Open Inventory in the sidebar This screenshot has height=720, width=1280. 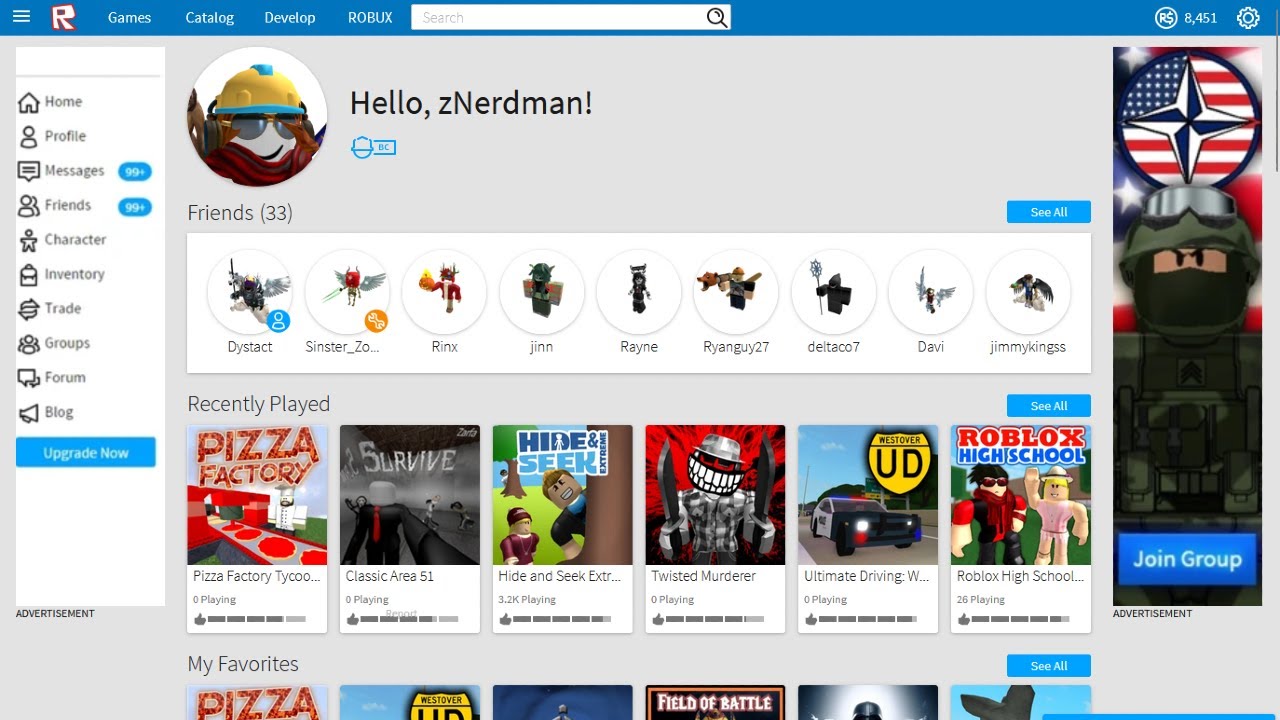pyautogui.click(x=74, y=274)
